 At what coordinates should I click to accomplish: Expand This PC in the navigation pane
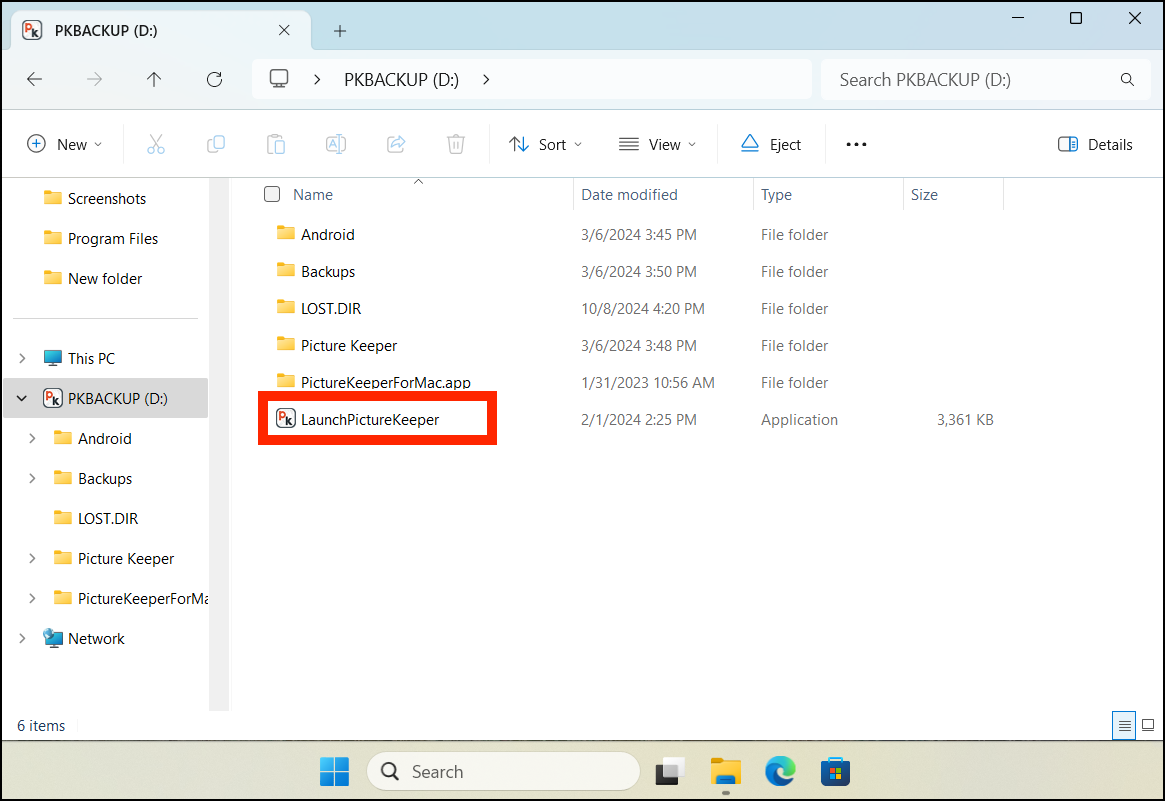[22, 358]
